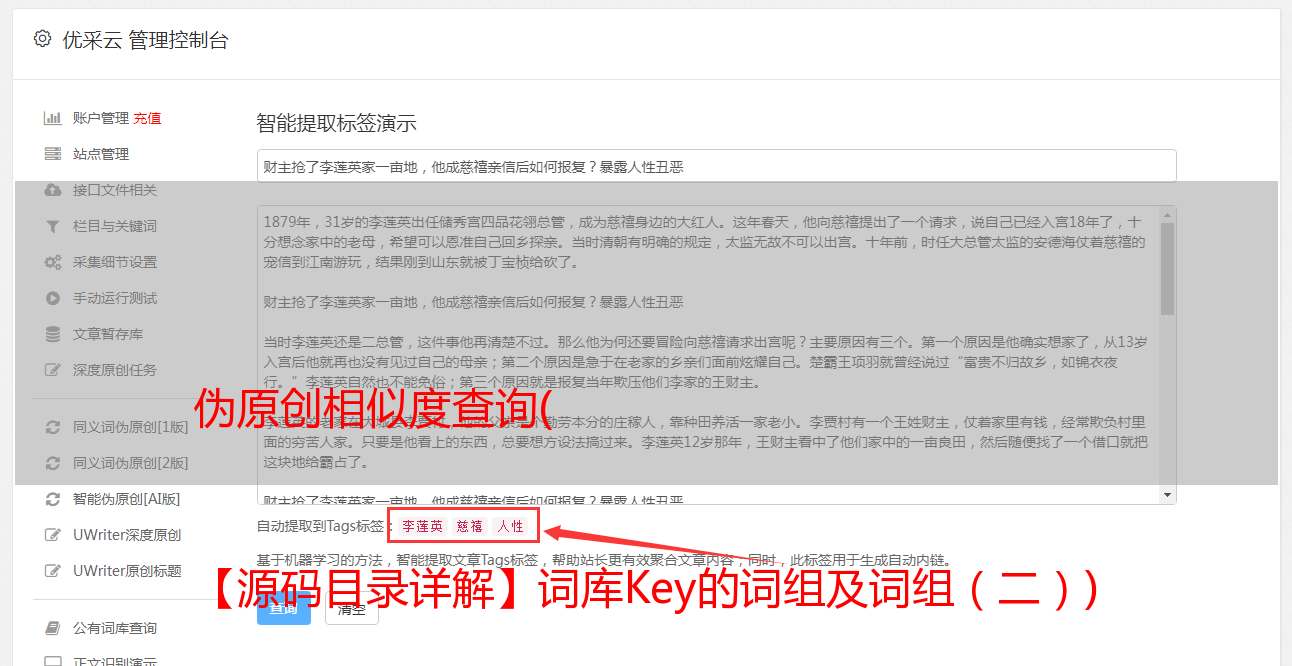Click the 清空 clear button
This screenshot has height=666, width=1292.
pos(351,608)
